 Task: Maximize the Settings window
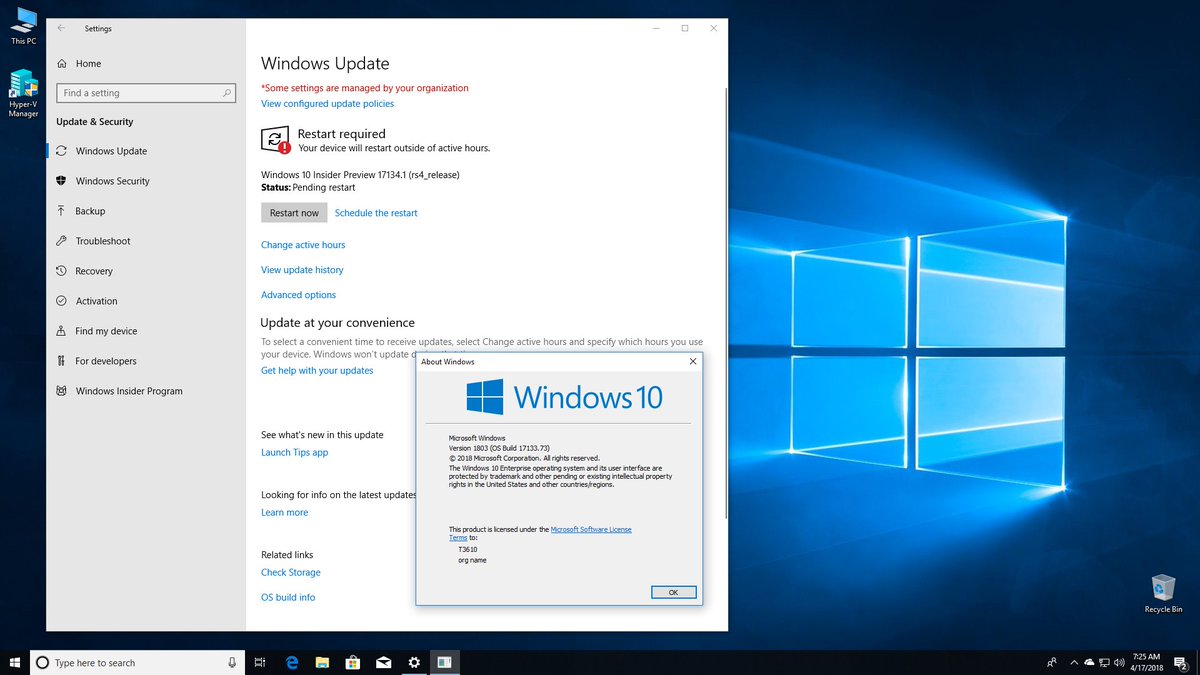685,29
